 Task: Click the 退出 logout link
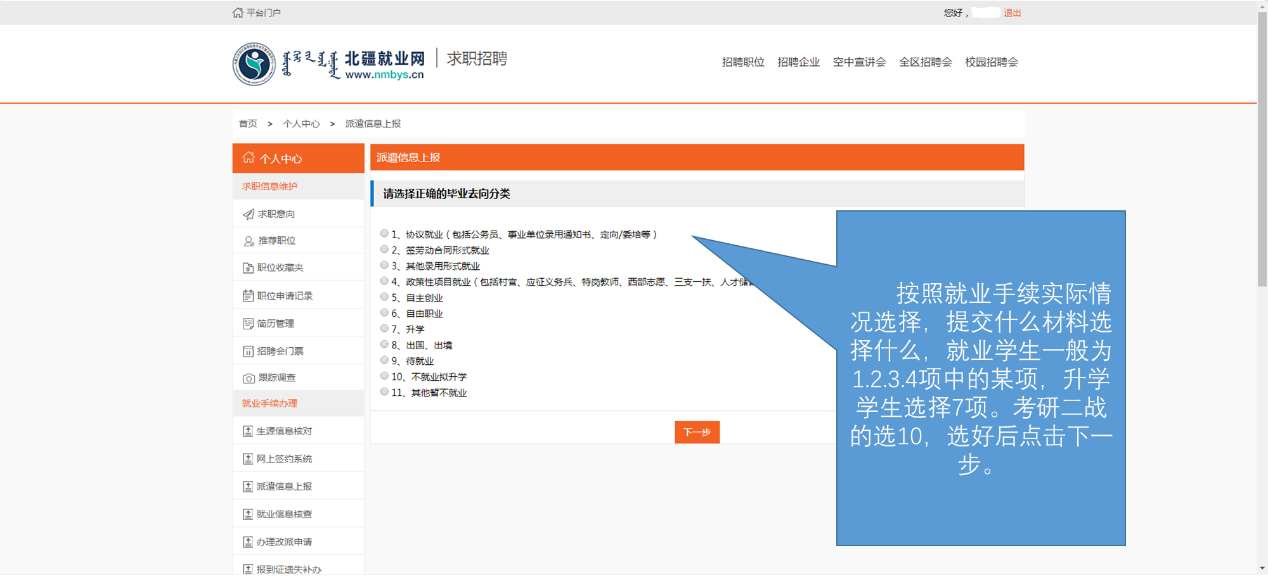(1012, 13)
